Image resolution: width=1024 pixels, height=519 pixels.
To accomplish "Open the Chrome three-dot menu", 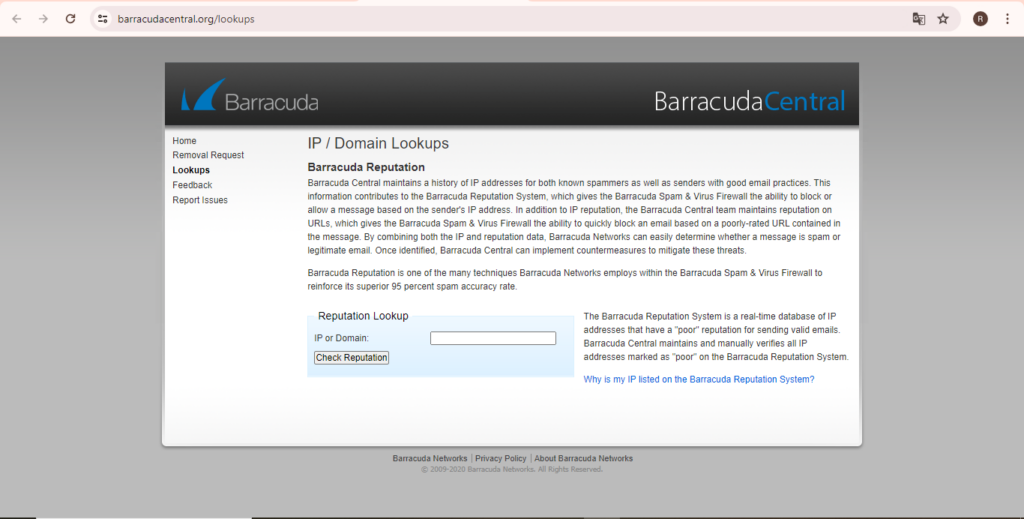I will coord(1007,19).
